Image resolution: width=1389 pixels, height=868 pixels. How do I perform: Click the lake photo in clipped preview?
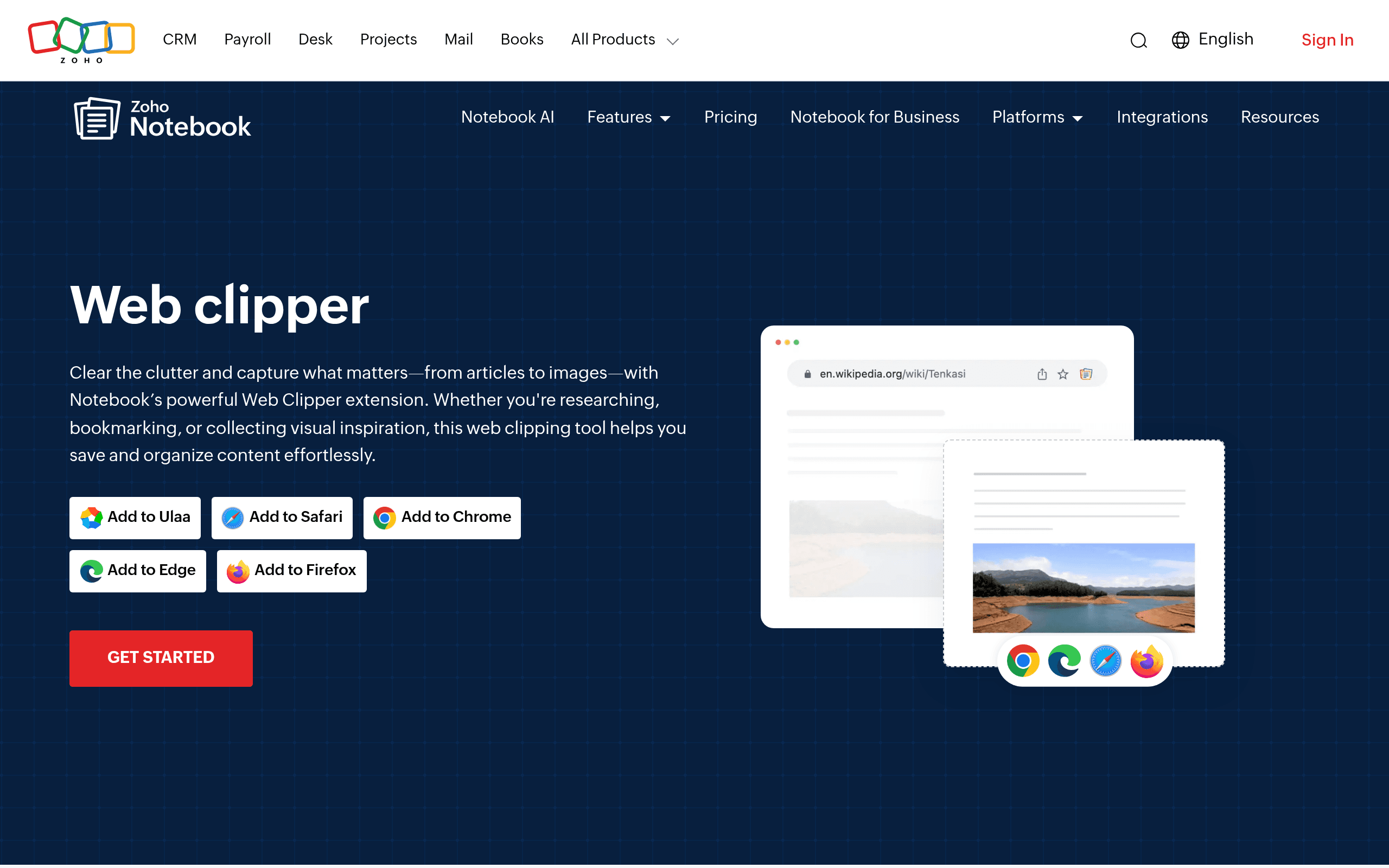click(x=1084, y=588)
